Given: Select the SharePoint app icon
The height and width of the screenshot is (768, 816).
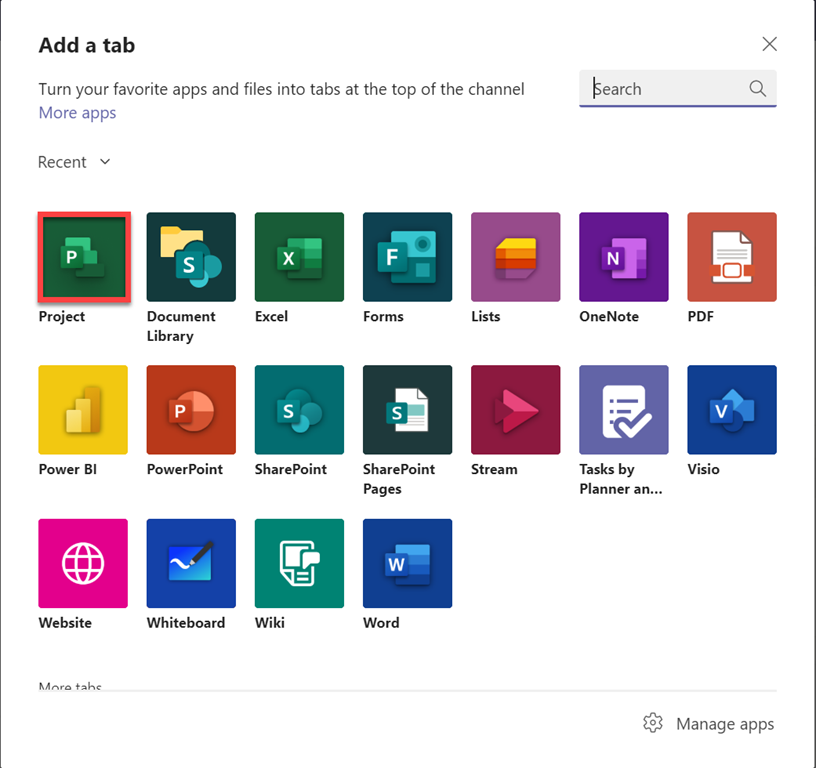Looking at the screenshot, I should click(299, 410).
